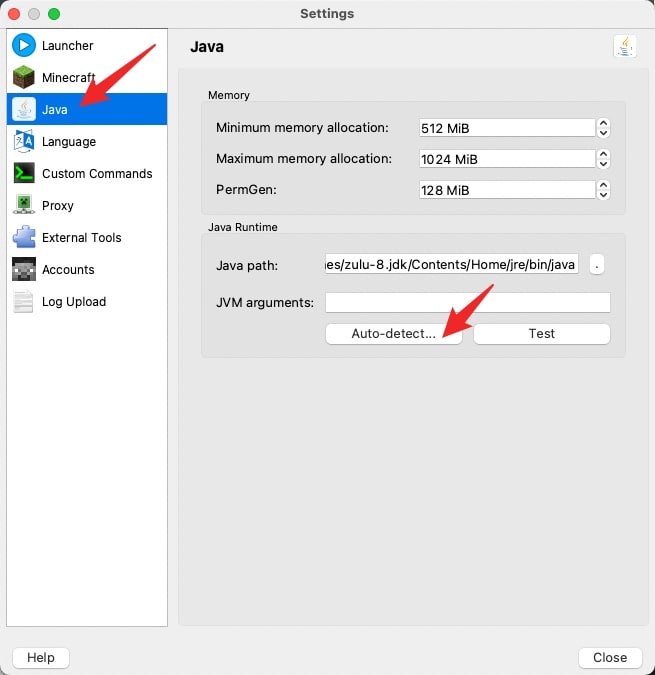Select the Log Upload document icon

24,301
